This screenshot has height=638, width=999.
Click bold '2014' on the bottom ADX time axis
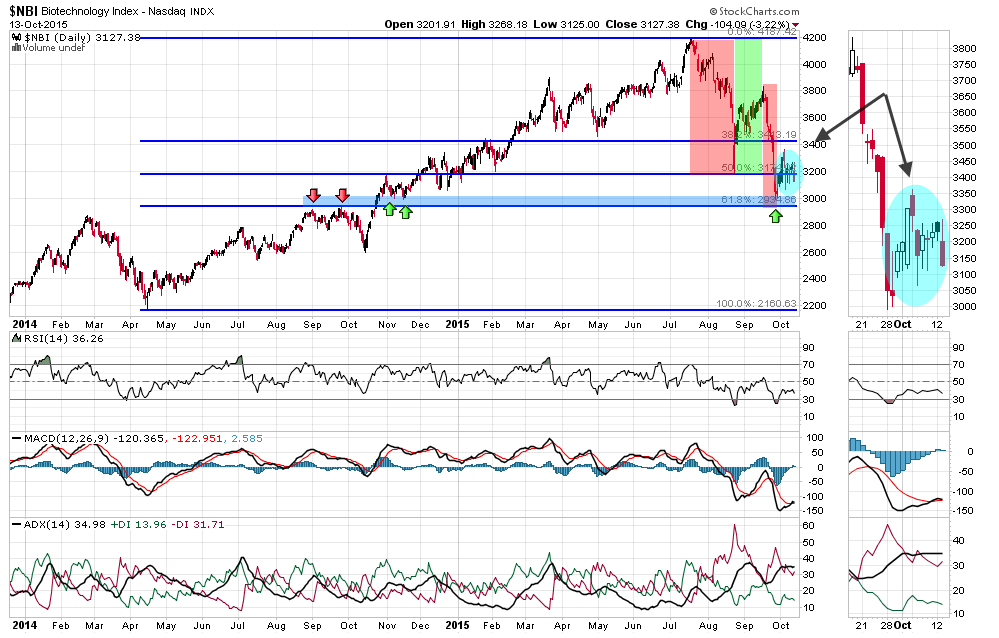25,625
